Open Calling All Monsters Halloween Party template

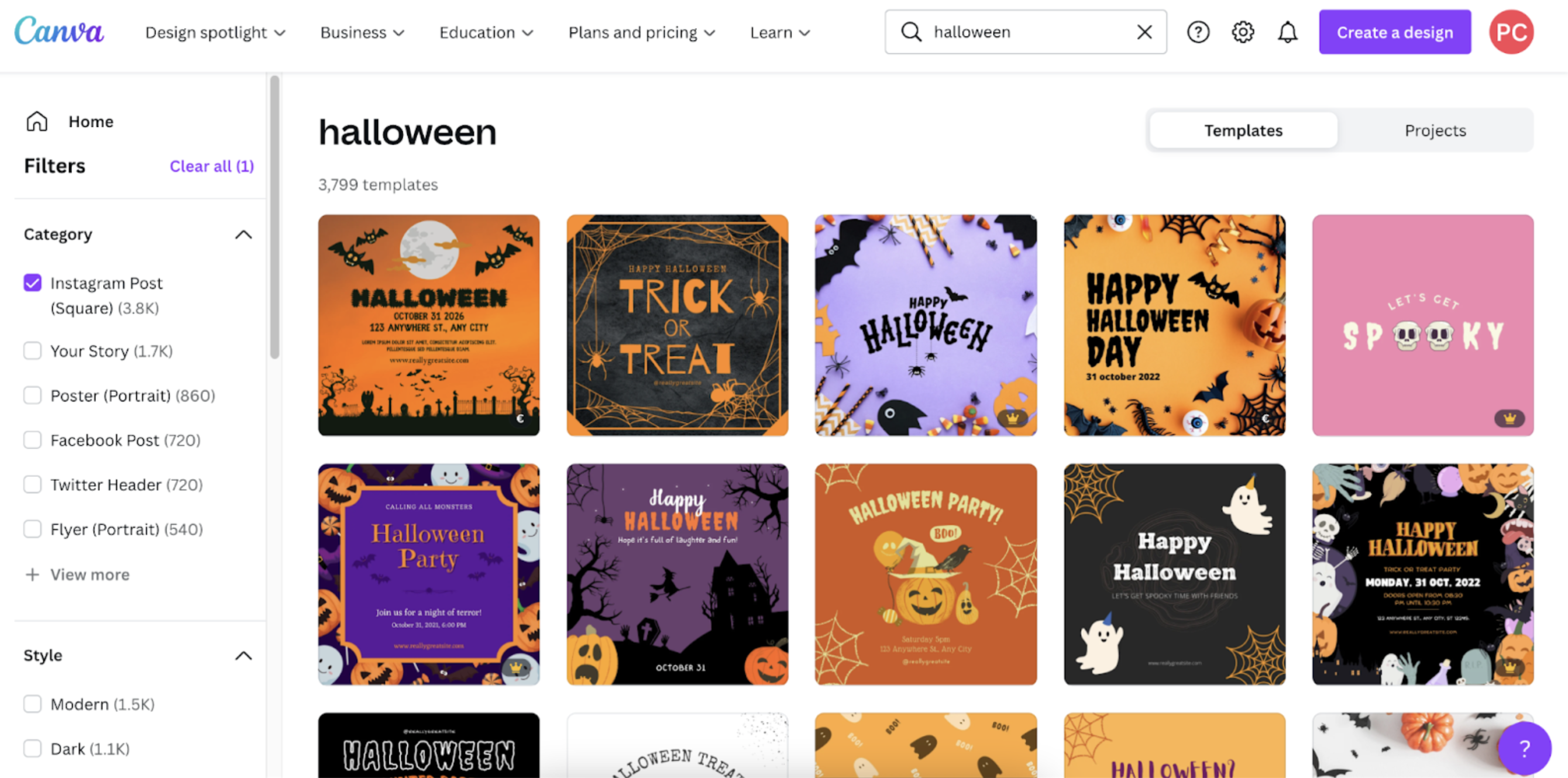click(428, 574)
